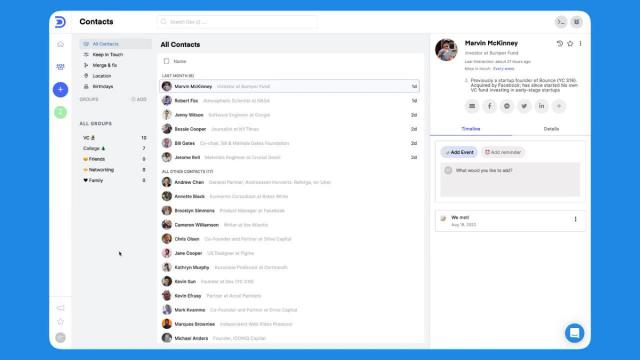Click the Add Event button
The width and height of the screenshot is (640, 360).
click(x=460, y=152)
